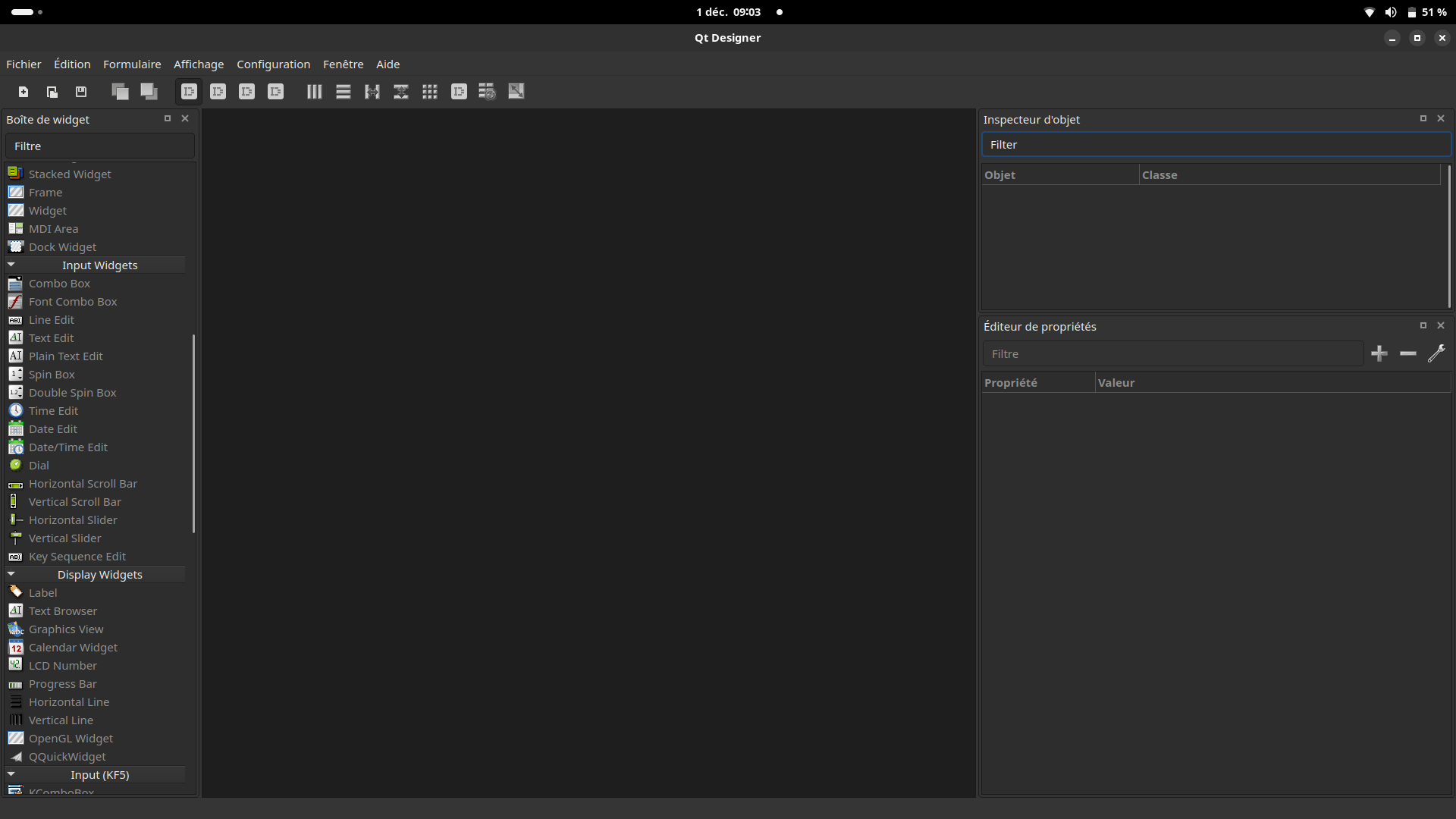
Task: Apply horizontal layout from the toolbar
Action: coord(315,92)
